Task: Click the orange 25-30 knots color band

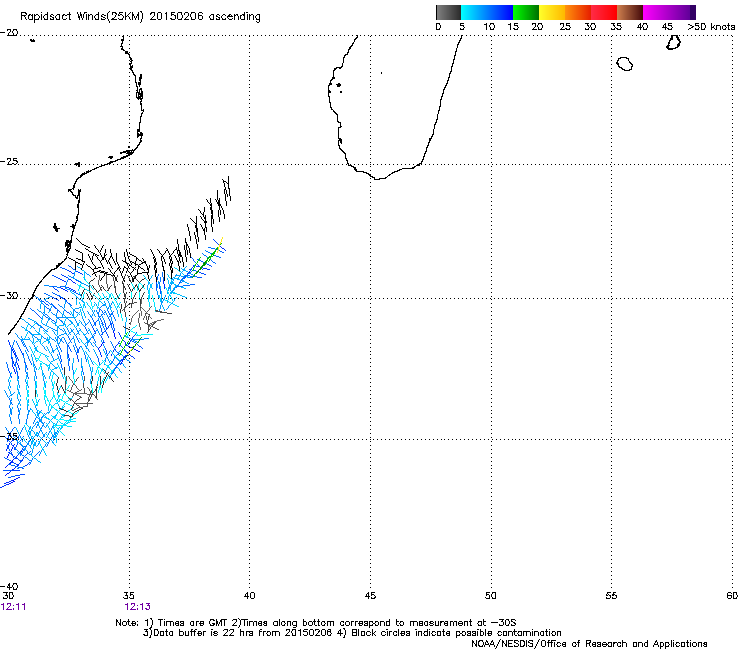Action: [x=578, y=12]
